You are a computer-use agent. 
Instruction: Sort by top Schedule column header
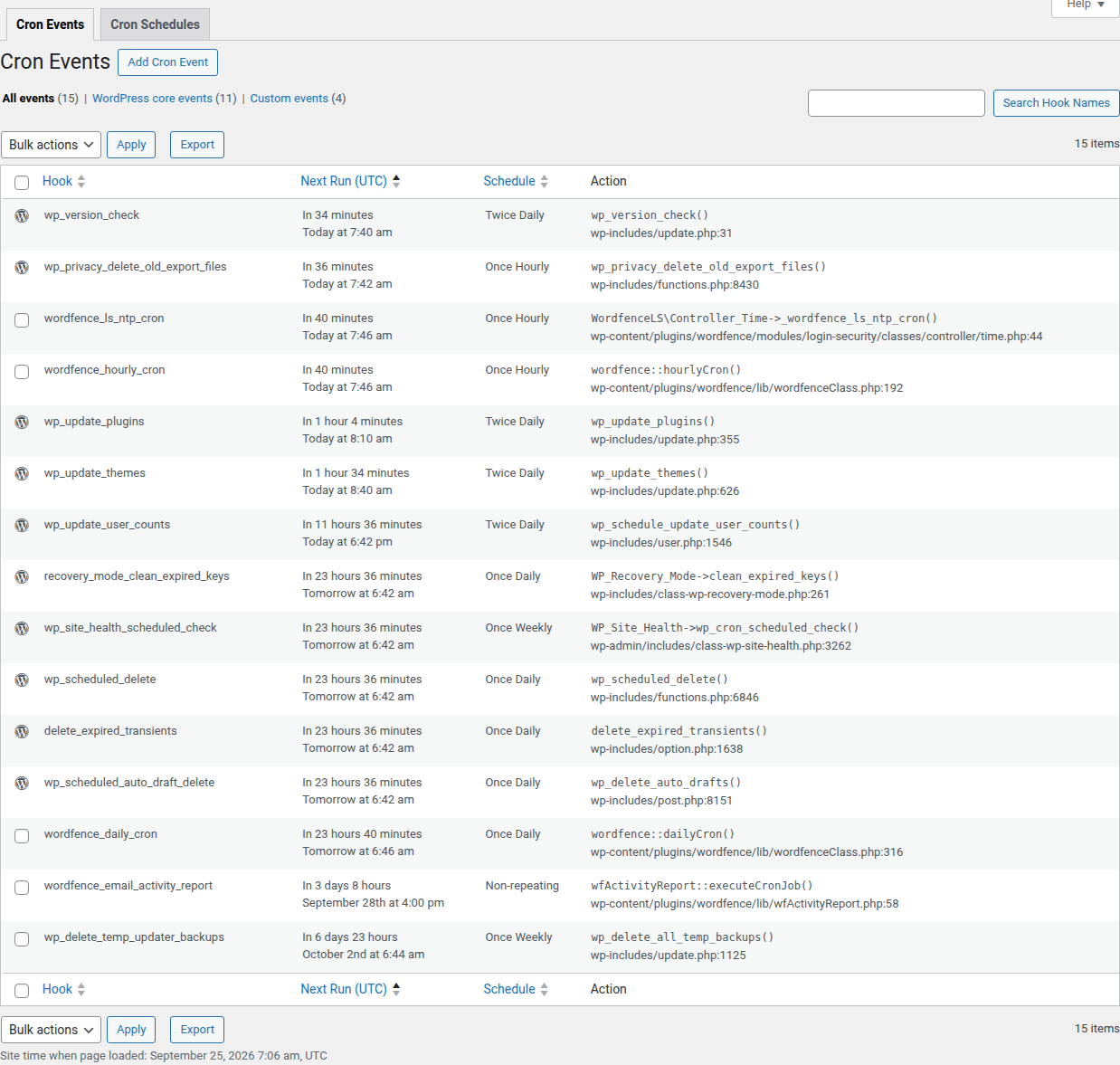pyautogui.click(x=509, y=181)
